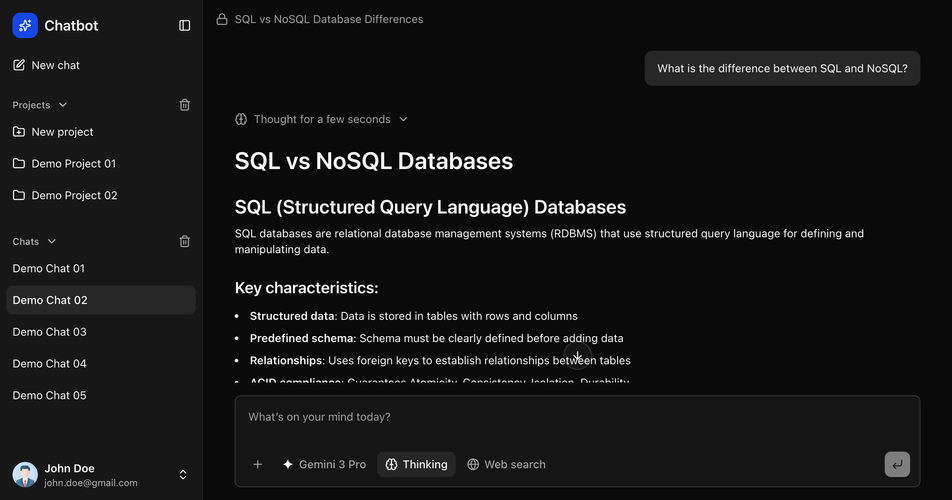This screenshot has height=500, width=952.
Task: Open the Gemini 3 Pro model selector
Action: 324,464
